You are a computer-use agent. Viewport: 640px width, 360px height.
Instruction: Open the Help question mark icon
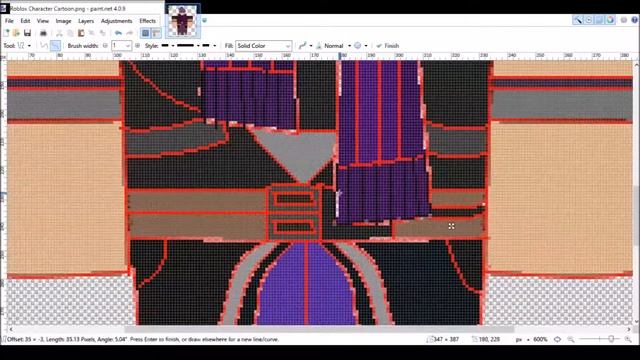[635, 20]
